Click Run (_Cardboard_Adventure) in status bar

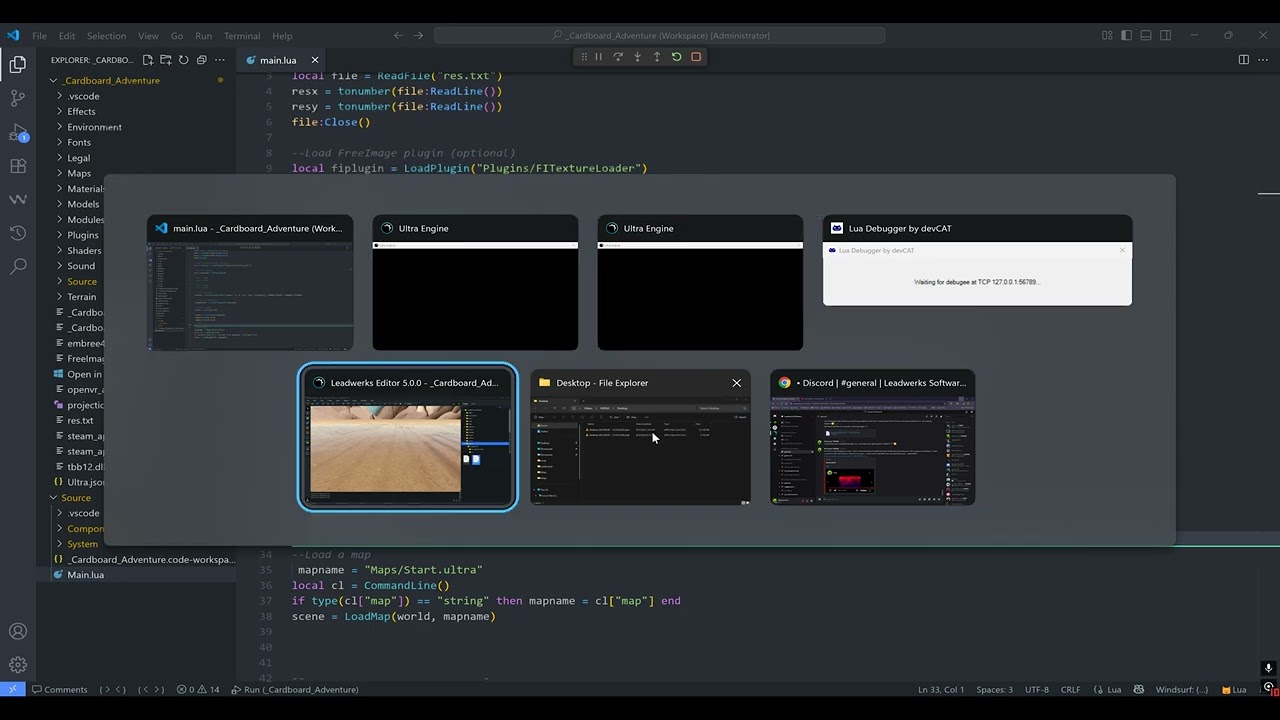coord(294,689)
